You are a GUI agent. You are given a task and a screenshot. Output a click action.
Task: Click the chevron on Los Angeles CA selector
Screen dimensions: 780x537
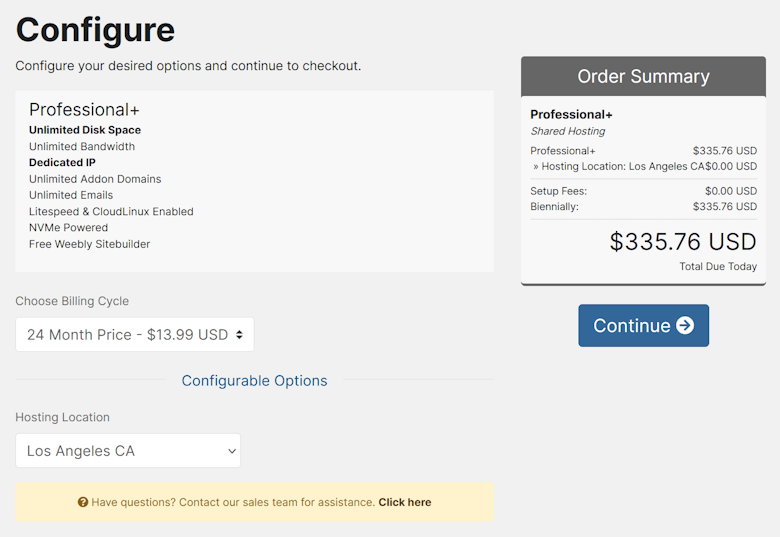click(232, 451)
